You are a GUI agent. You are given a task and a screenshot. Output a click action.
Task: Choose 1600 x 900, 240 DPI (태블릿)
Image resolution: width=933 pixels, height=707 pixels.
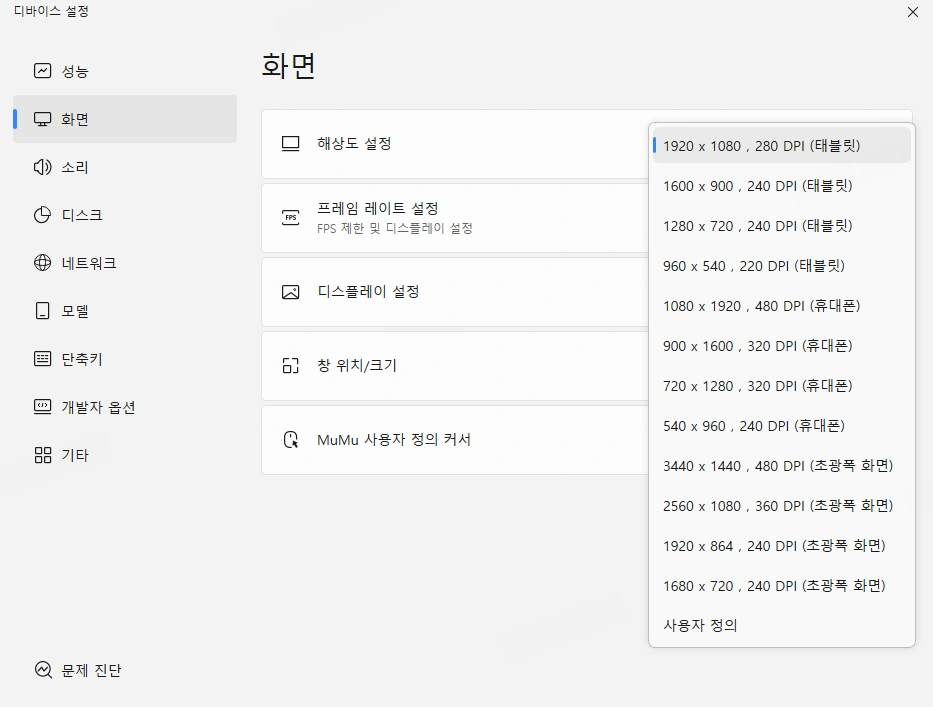coord(782,186)
